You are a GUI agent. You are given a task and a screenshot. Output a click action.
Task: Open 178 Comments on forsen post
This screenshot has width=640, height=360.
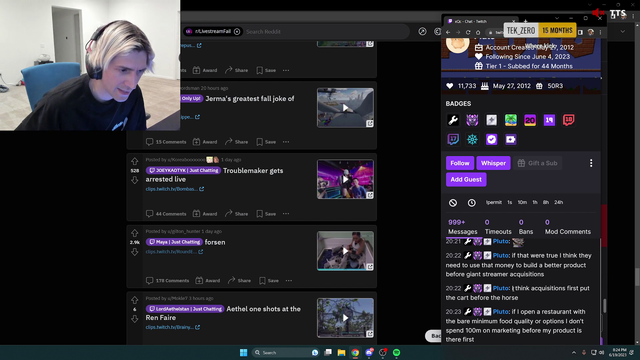click(x=168, y=281)
